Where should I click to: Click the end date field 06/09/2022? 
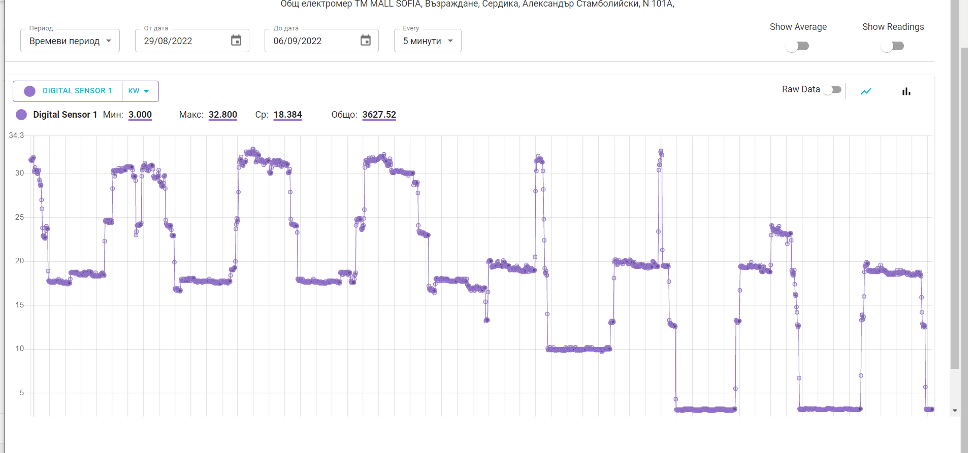click(321, 41)
